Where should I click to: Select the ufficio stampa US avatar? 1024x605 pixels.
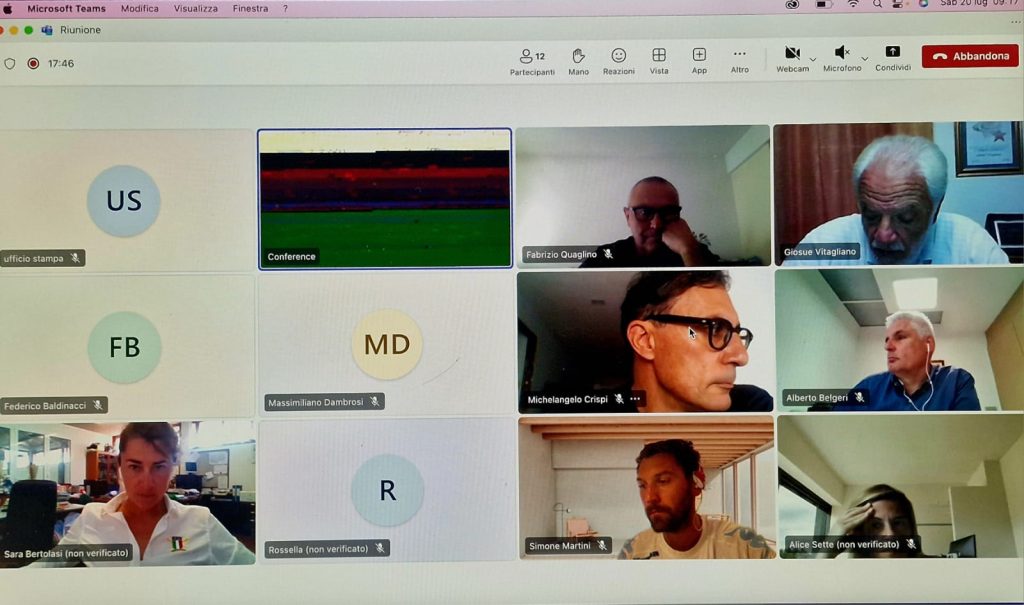point(123,201)
